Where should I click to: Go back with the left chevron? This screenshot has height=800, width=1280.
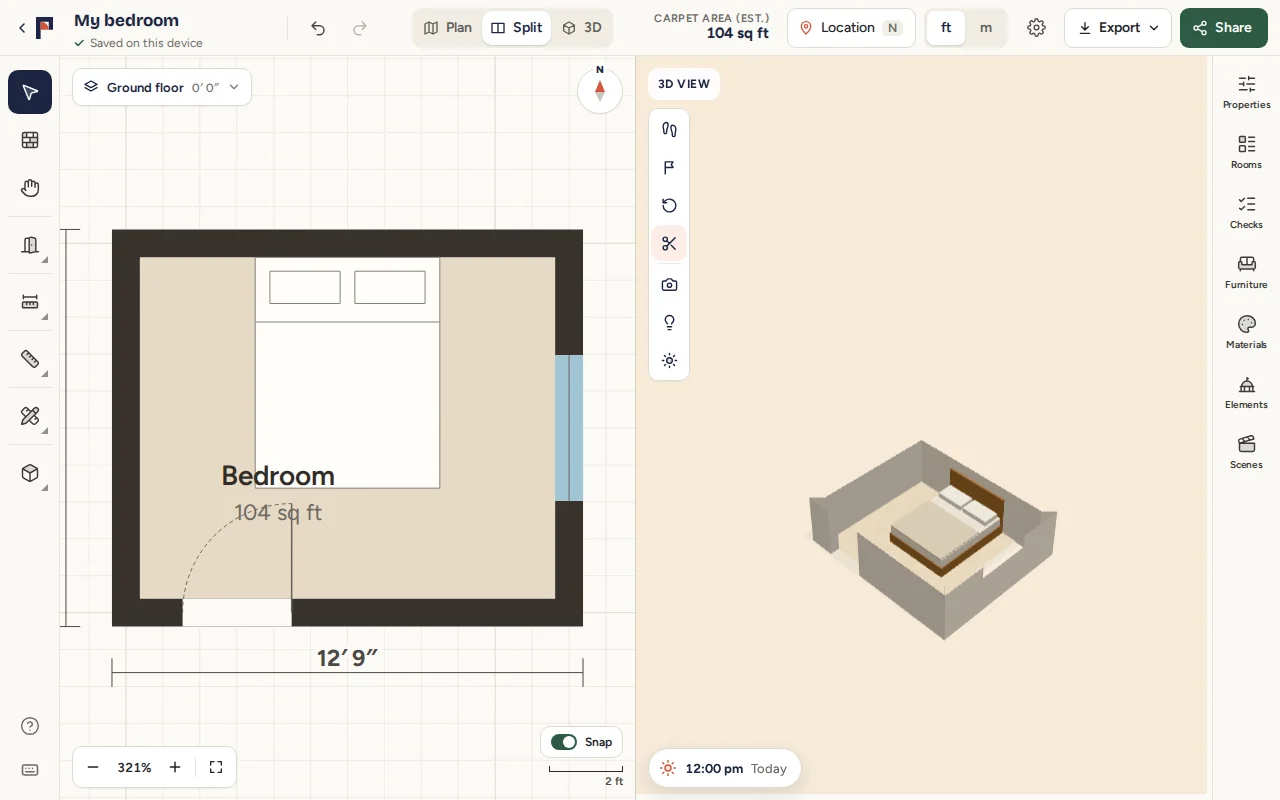tap(22, 28)
